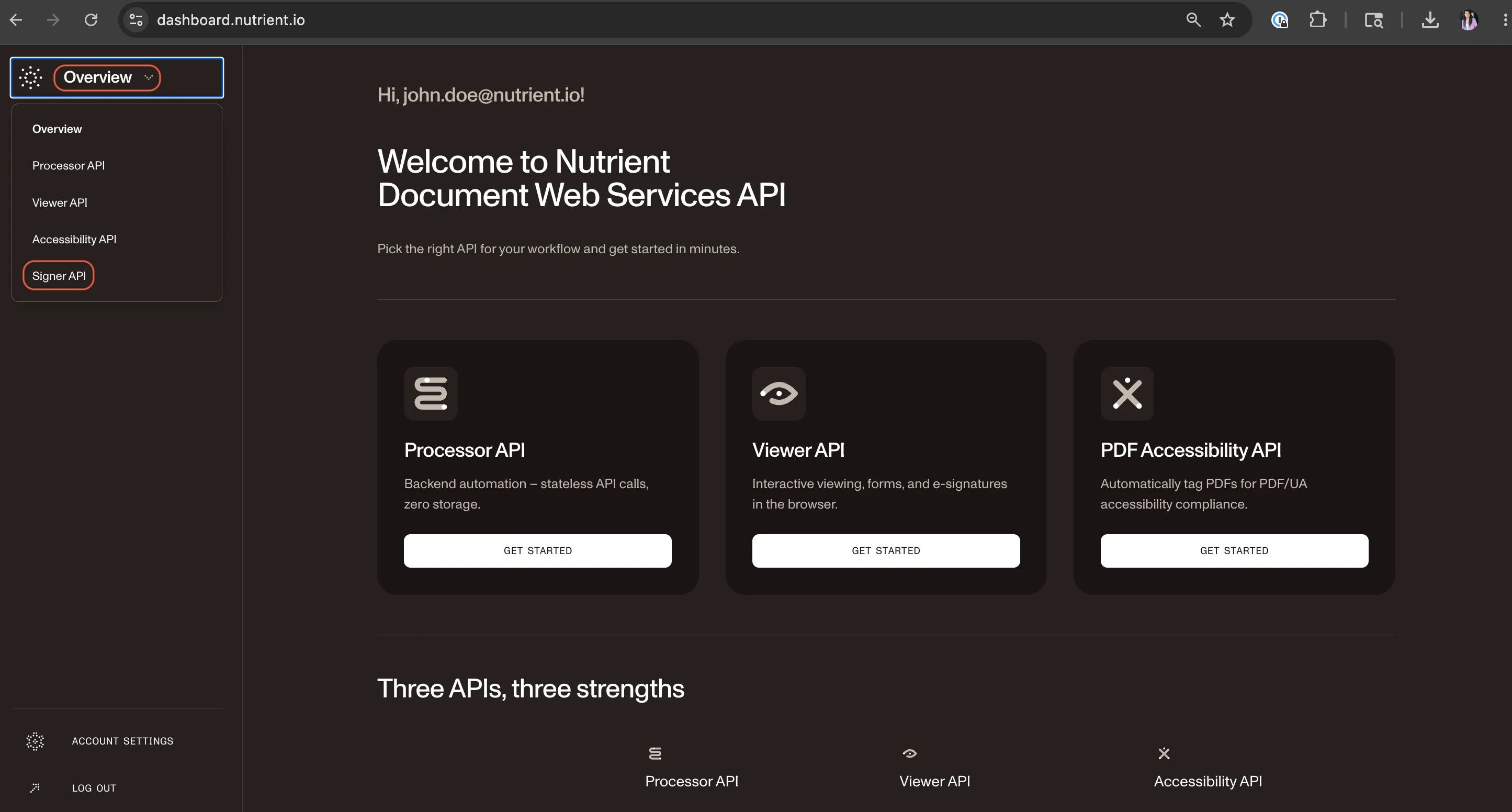
Task: Click the Account Settings gear icon
Action: click(x=35, y=741)
